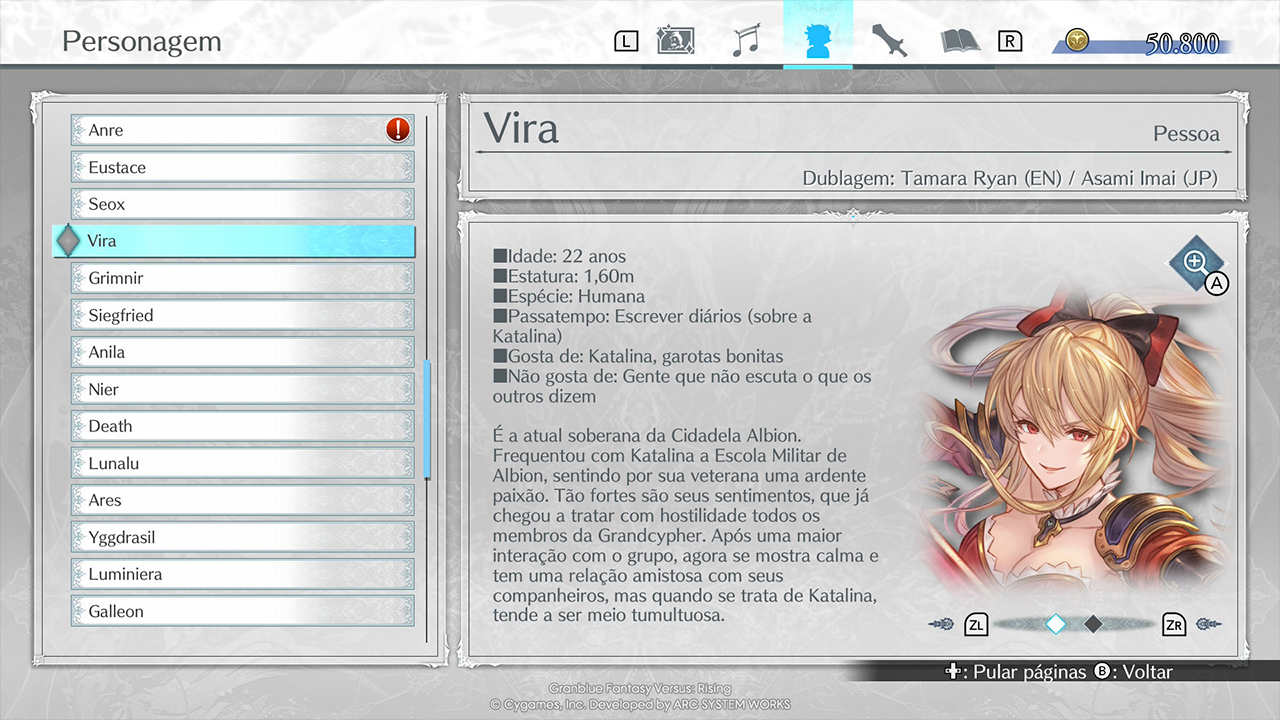Image resolution: width=1280 pixels, height=720 pixels.
Task: Select Ares in the character list
Action: pos(242,500)
